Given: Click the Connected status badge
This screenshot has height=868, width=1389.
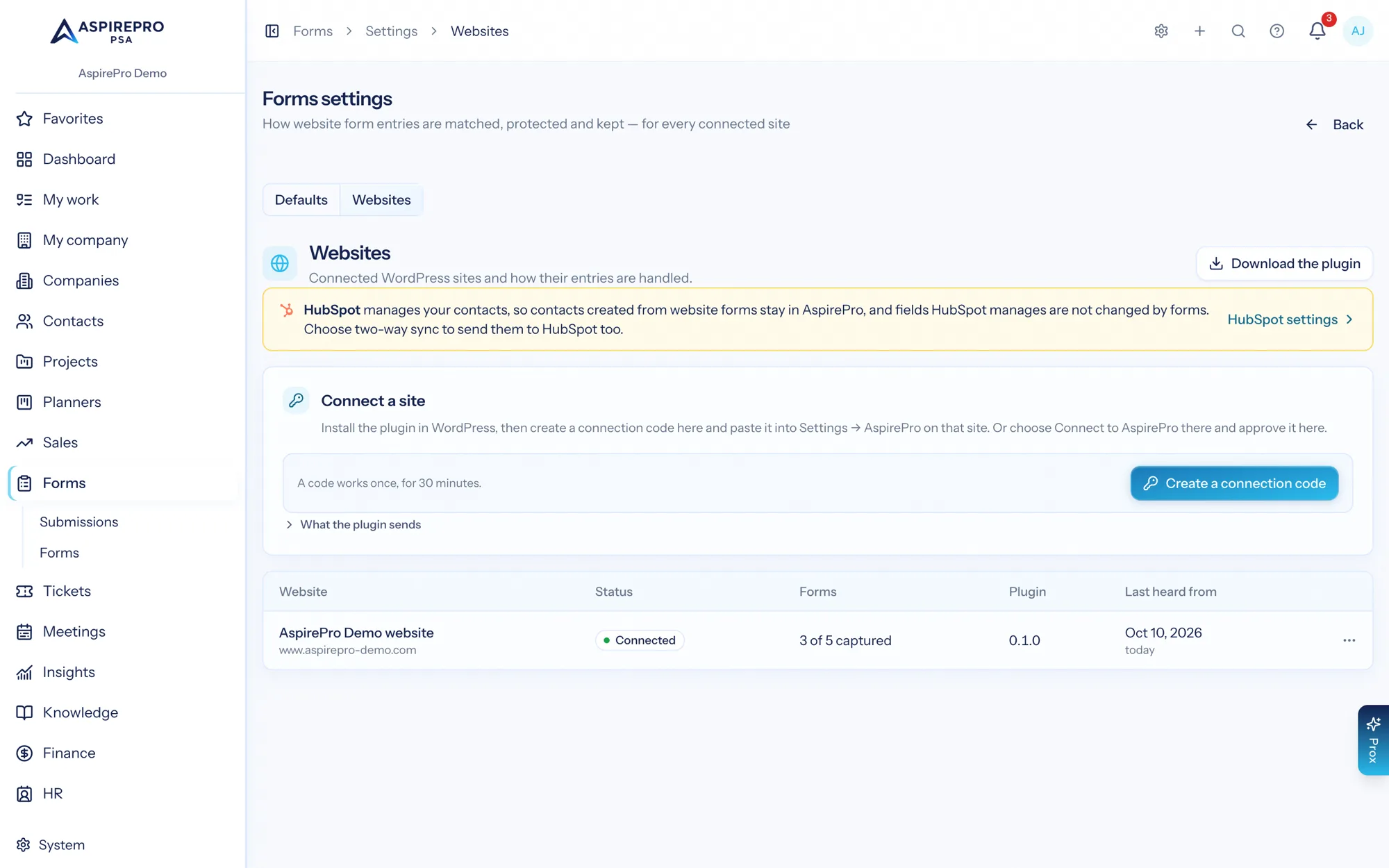Looking at the screenshot, I should pyautogui.click(x=640, y=640).
